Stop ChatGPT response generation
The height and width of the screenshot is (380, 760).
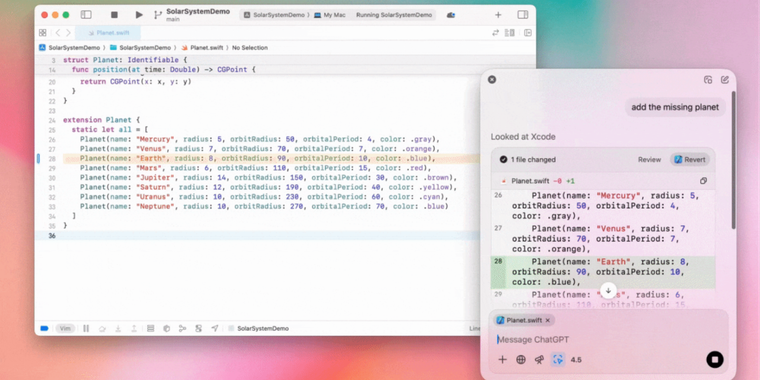[715, 360]
